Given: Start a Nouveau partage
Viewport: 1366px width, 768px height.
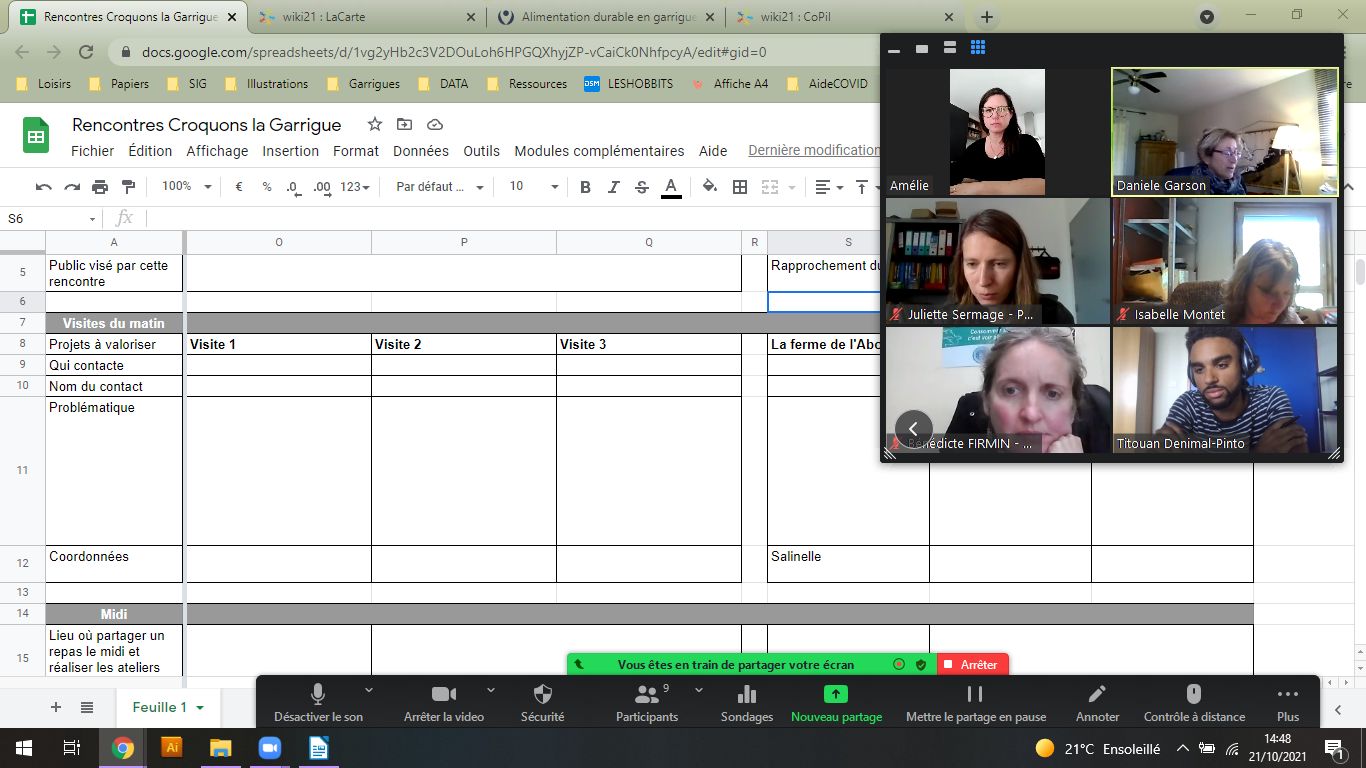Looking at the screenshot, I should (x=836, y=703).
